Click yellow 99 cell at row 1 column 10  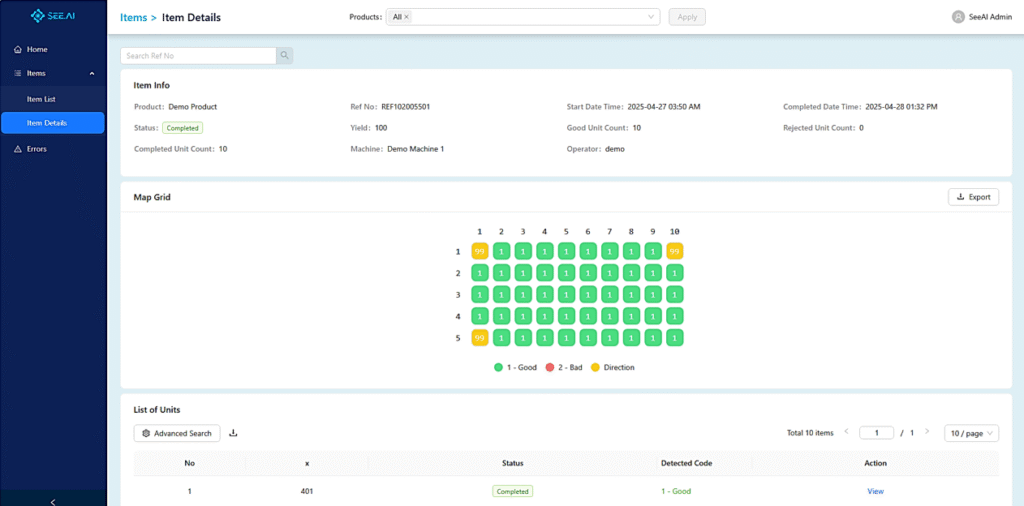click(x=675, y=251)
